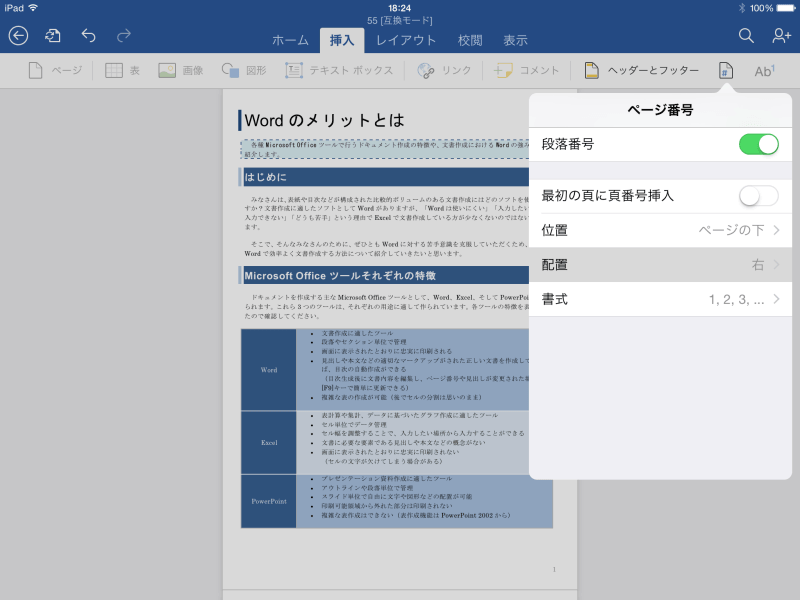Tap the Excel table cell
Viewport: 800px width, 600px height.
point(269,442)
